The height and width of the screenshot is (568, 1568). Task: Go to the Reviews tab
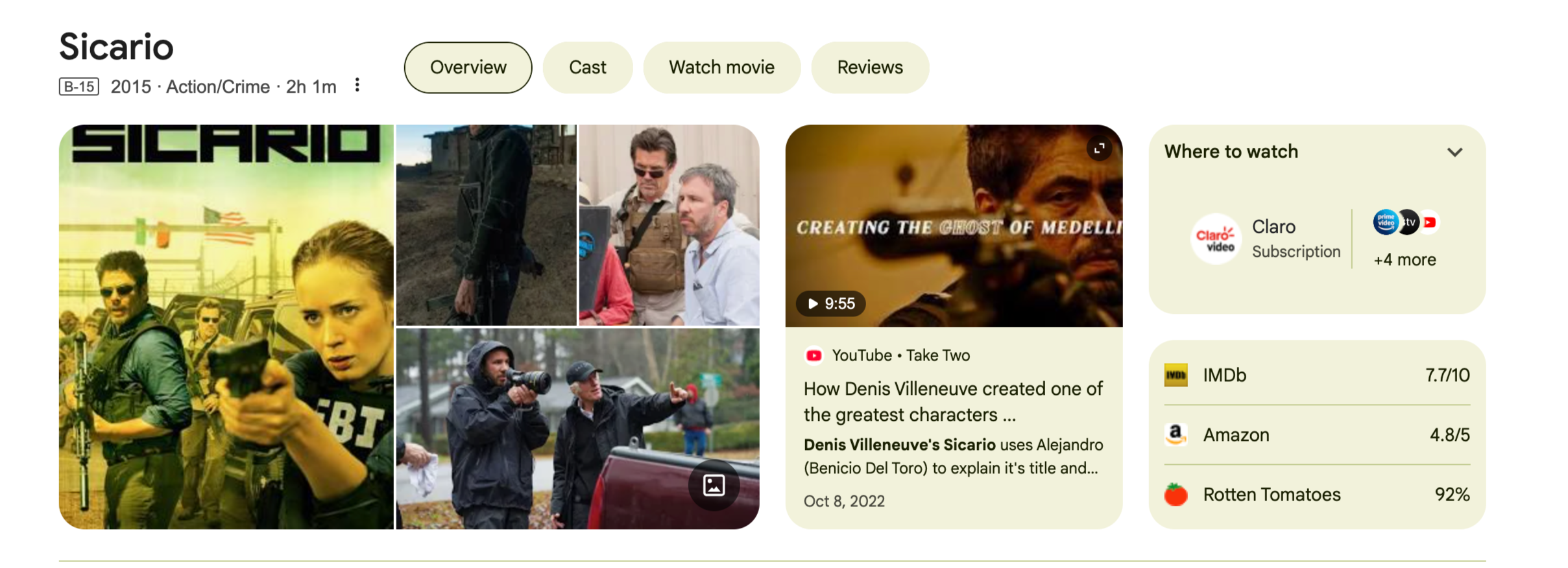coord(870,67)
